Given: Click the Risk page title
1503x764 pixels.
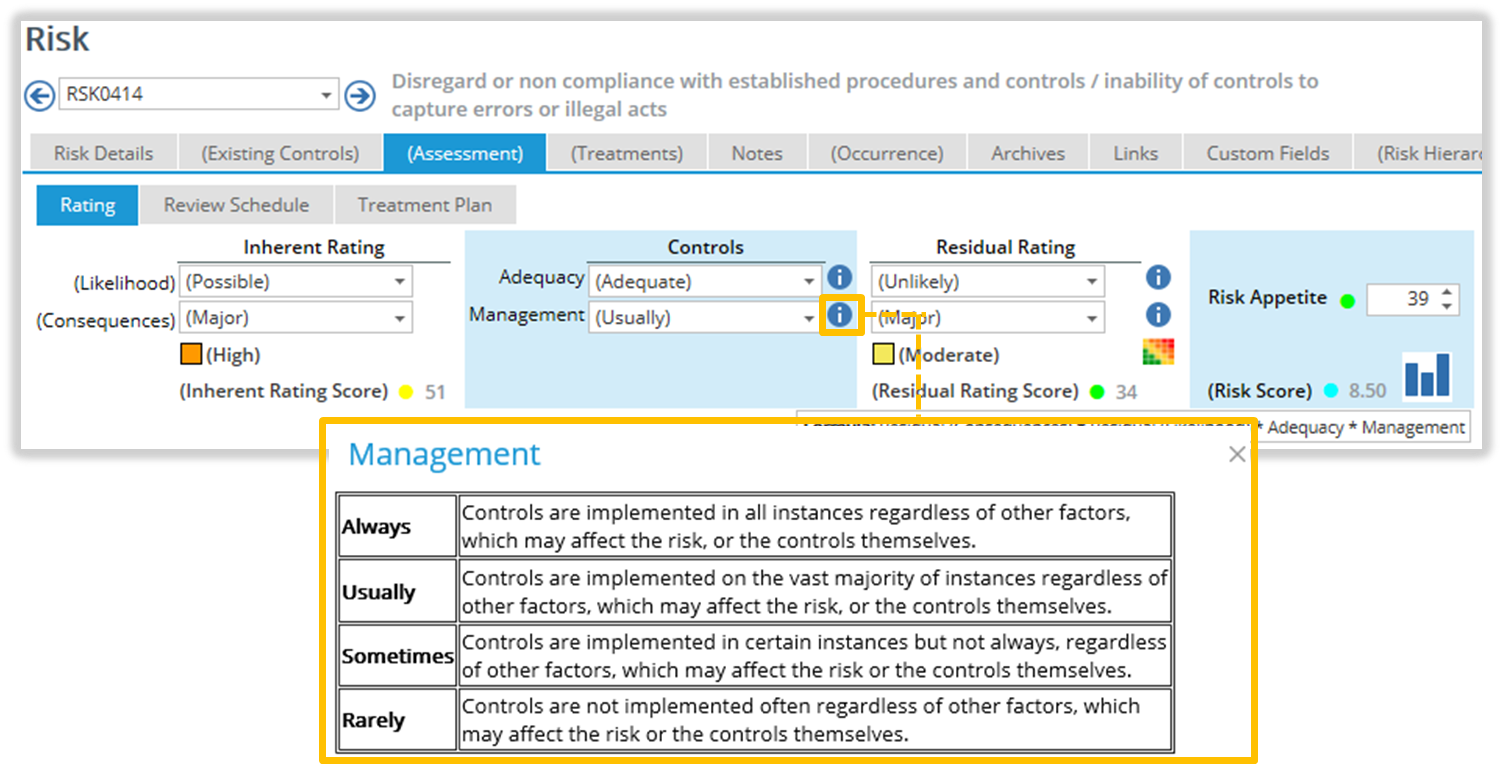Looking at the screenshot, I should [57, 39].
